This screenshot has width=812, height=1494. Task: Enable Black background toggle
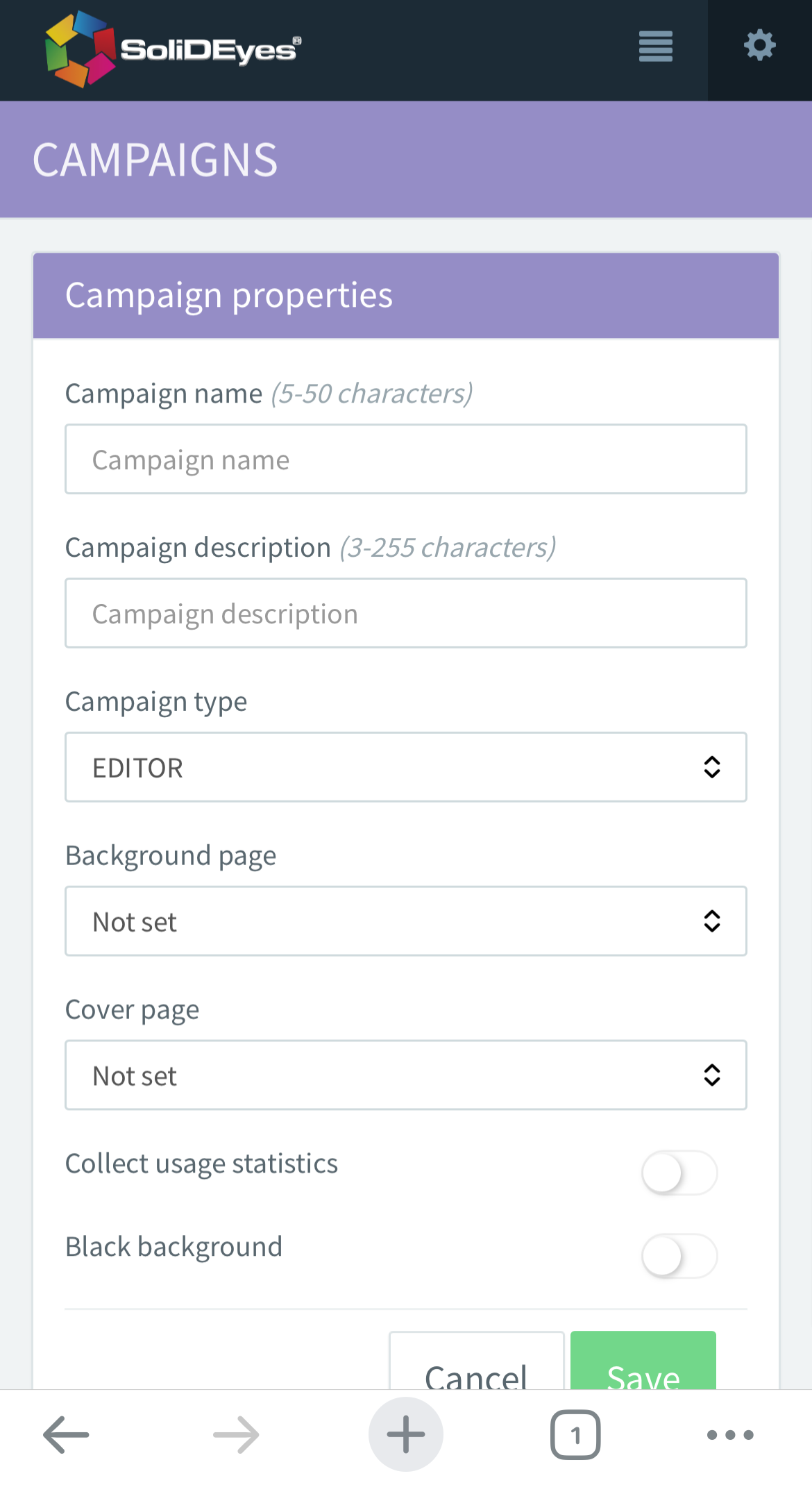679,1256
